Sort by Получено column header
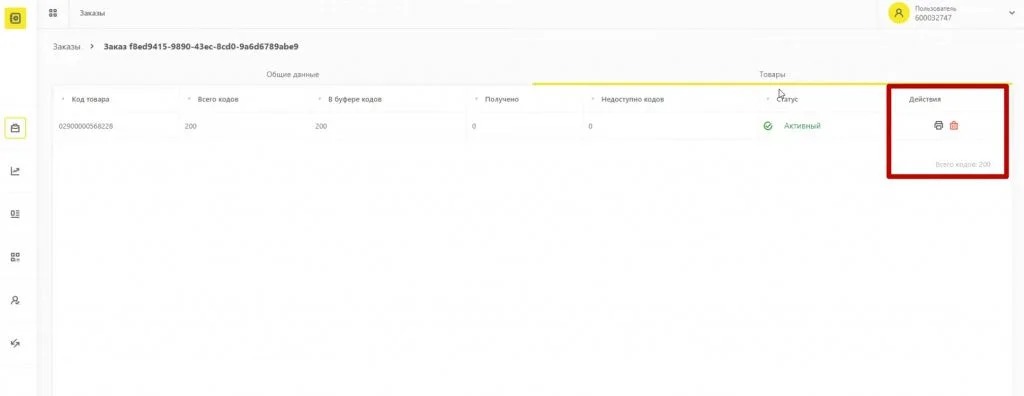The width and height of the screenshot is (1024, 396). click(502, 99)
